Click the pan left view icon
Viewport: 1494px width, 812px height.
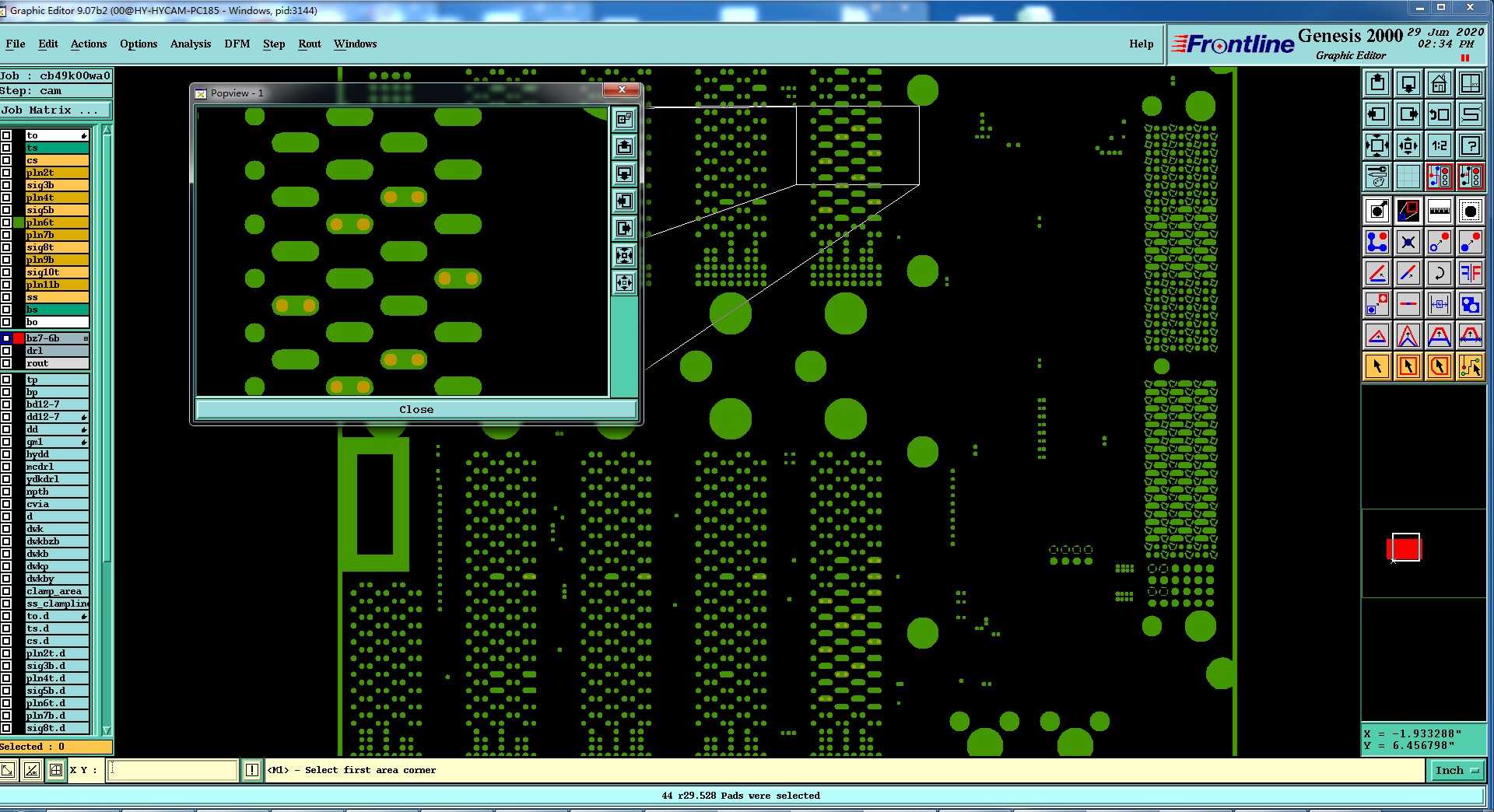click(1377, 114)
